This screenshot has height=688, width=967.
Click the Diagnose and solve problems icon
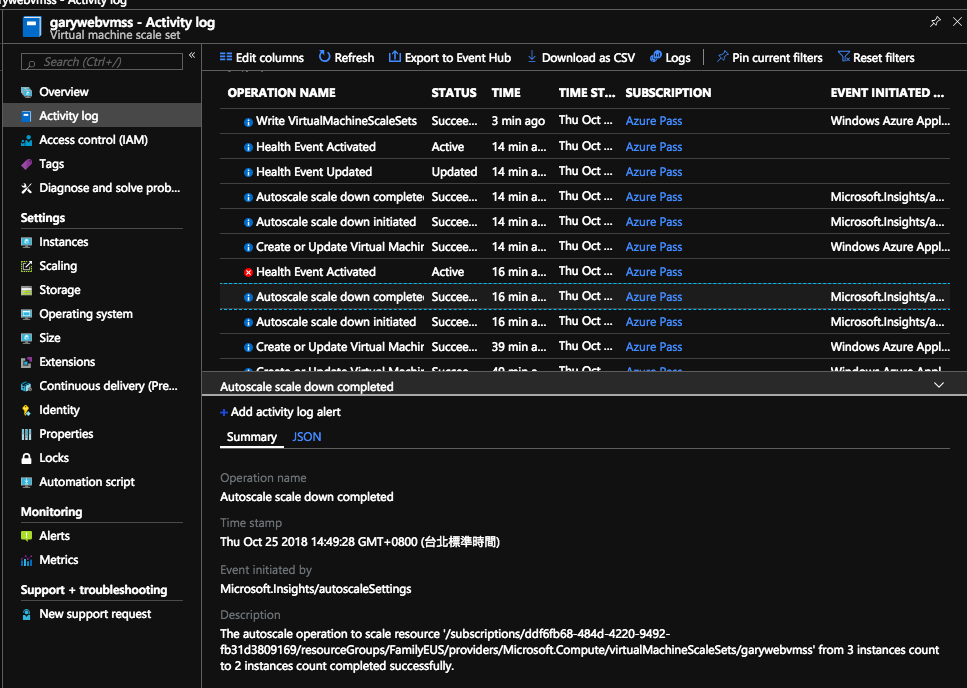[x=27, y=188]
